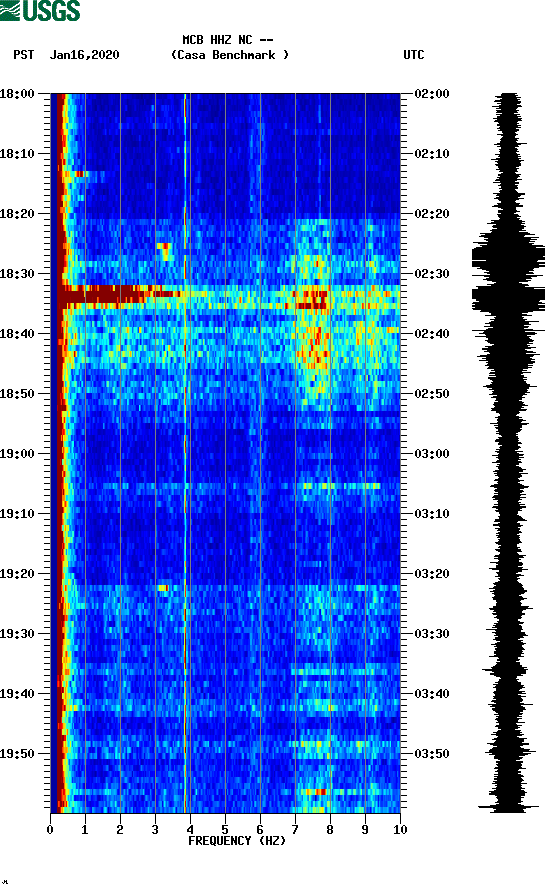Click the 18:10 PST time label
This screenshot has height=893, width=552.
click(x=17, y=154)
